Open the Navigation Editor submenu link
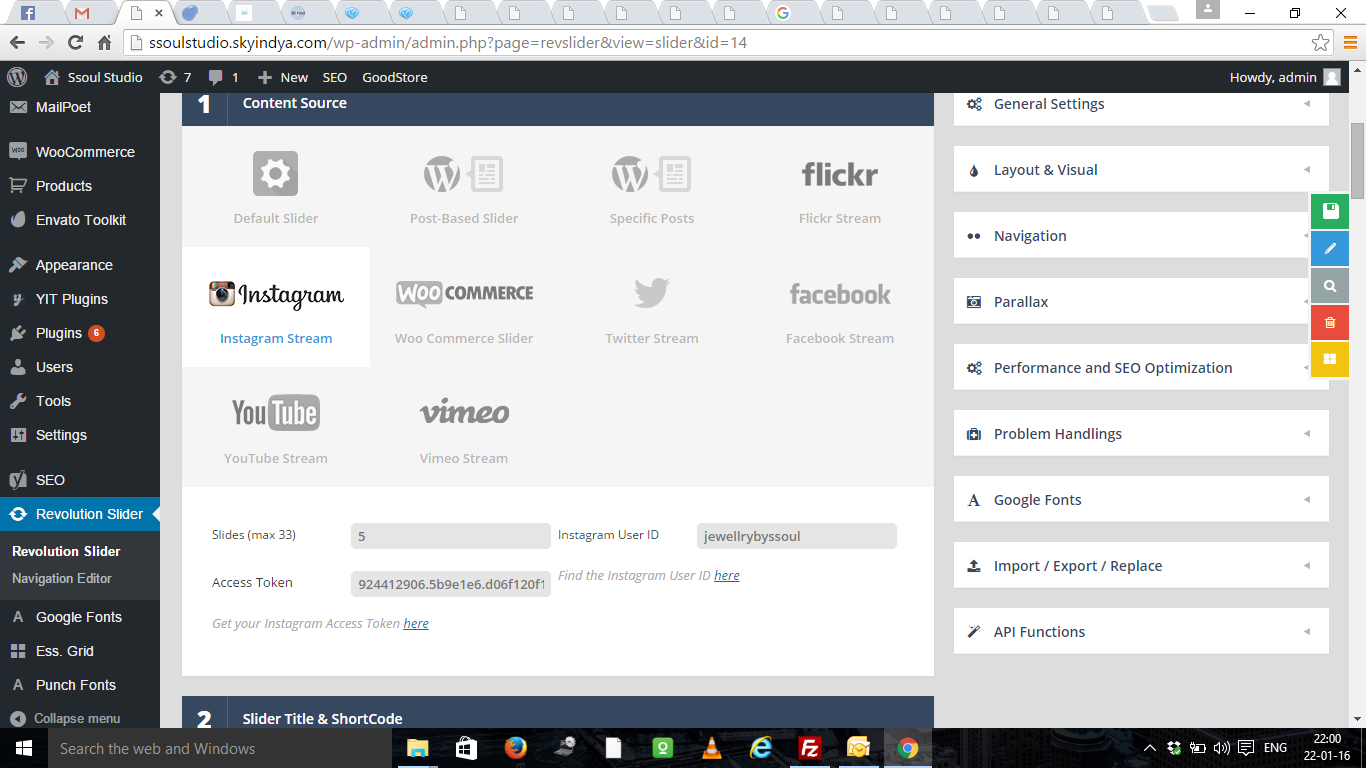Viewport: 1366px width, 768px height. point(62,578)
